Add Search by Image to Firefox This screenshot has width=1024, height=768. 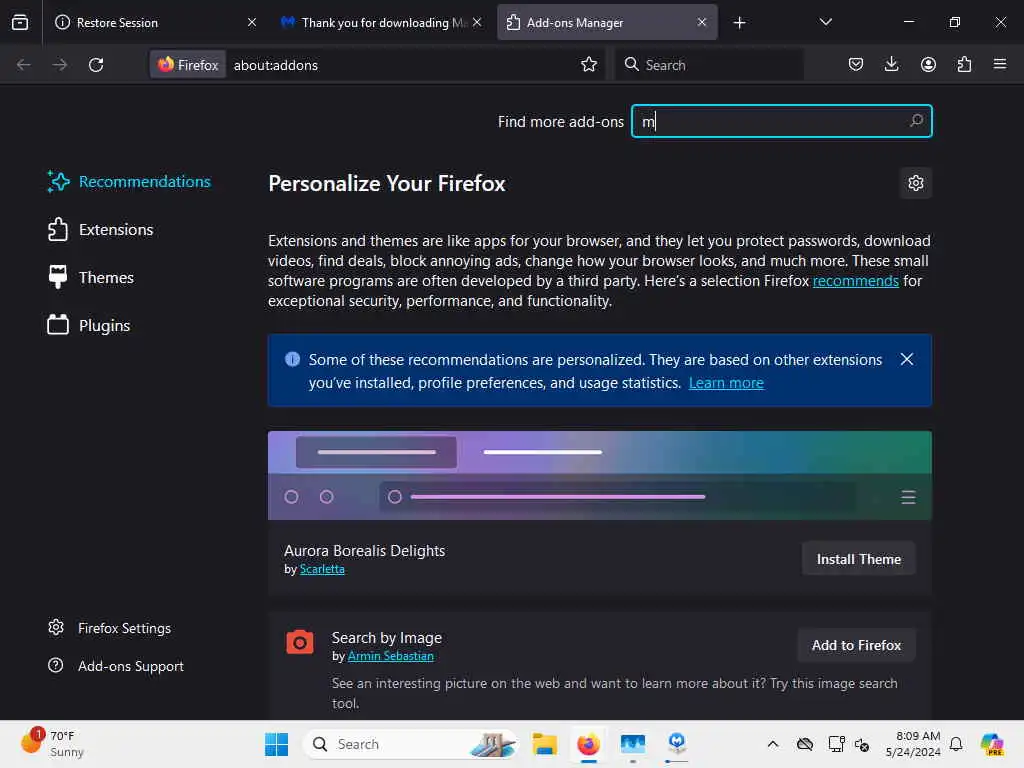tap(856, 645)
